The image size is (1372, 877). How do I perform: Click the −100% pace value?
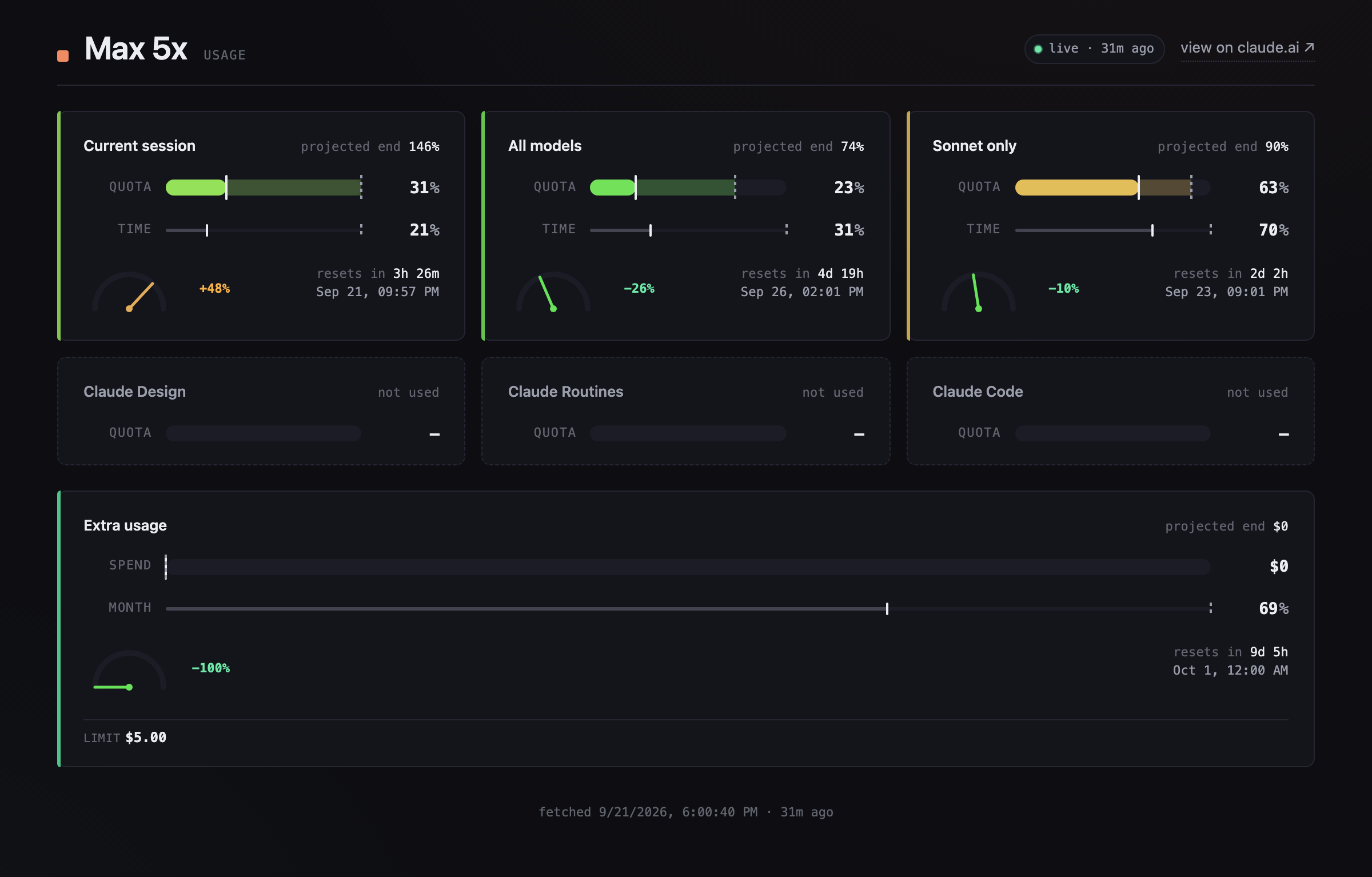(x=210, y=668)
